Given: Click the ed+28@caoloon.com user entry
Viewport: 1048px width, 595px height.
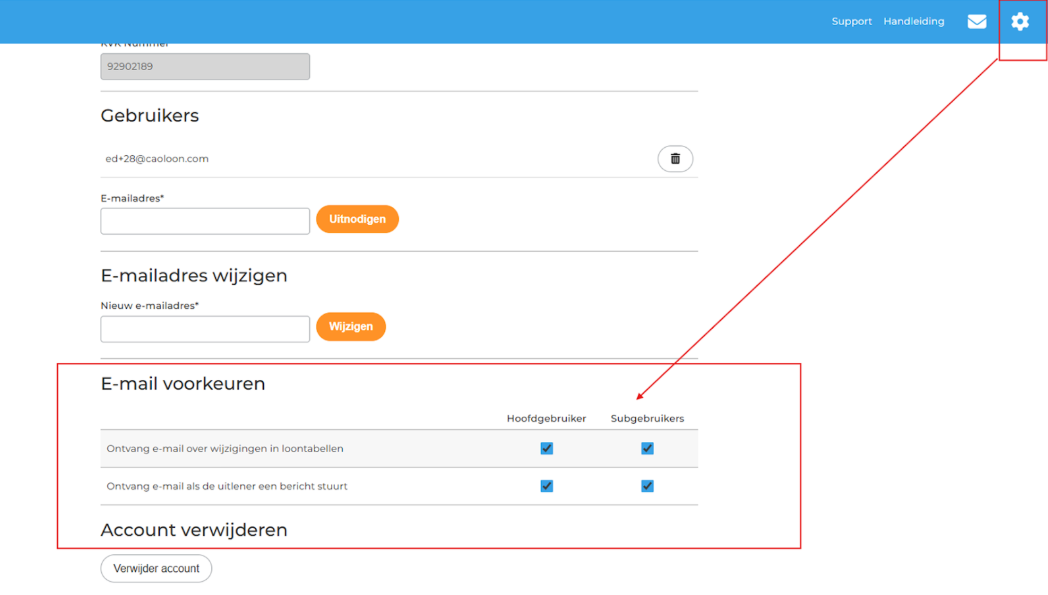Looking at the screenshot, I should pos(157,159).
